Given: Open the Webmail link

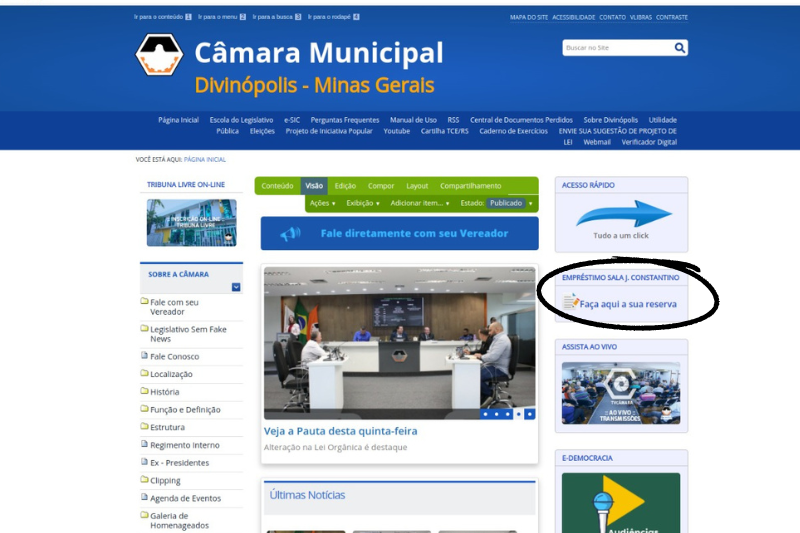Looking at the screenshot, I should pyautogui.click(x=597, y=142).
